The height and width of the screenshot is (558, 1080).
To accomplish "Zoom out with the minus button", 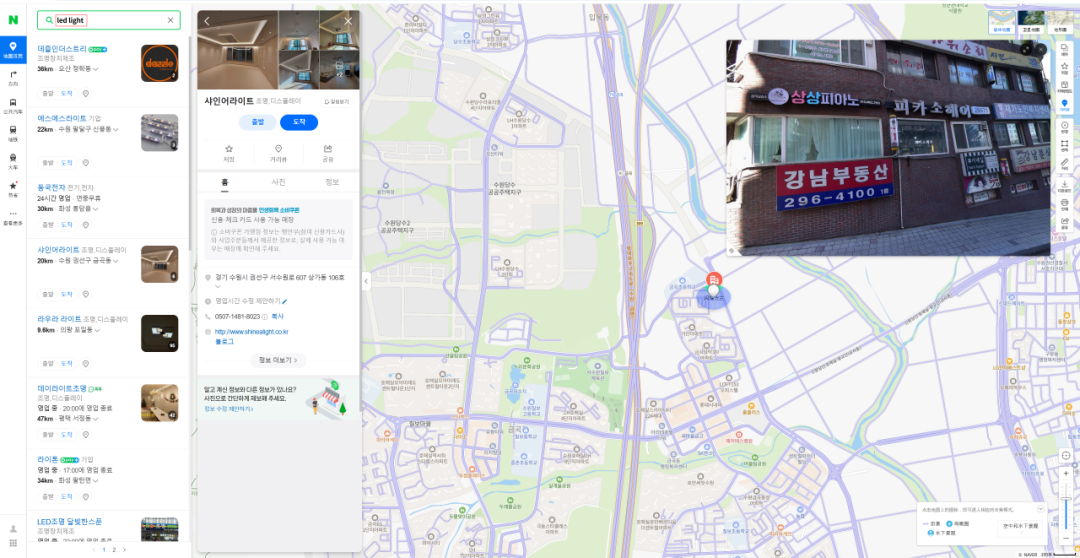I will pos(1066,537).
